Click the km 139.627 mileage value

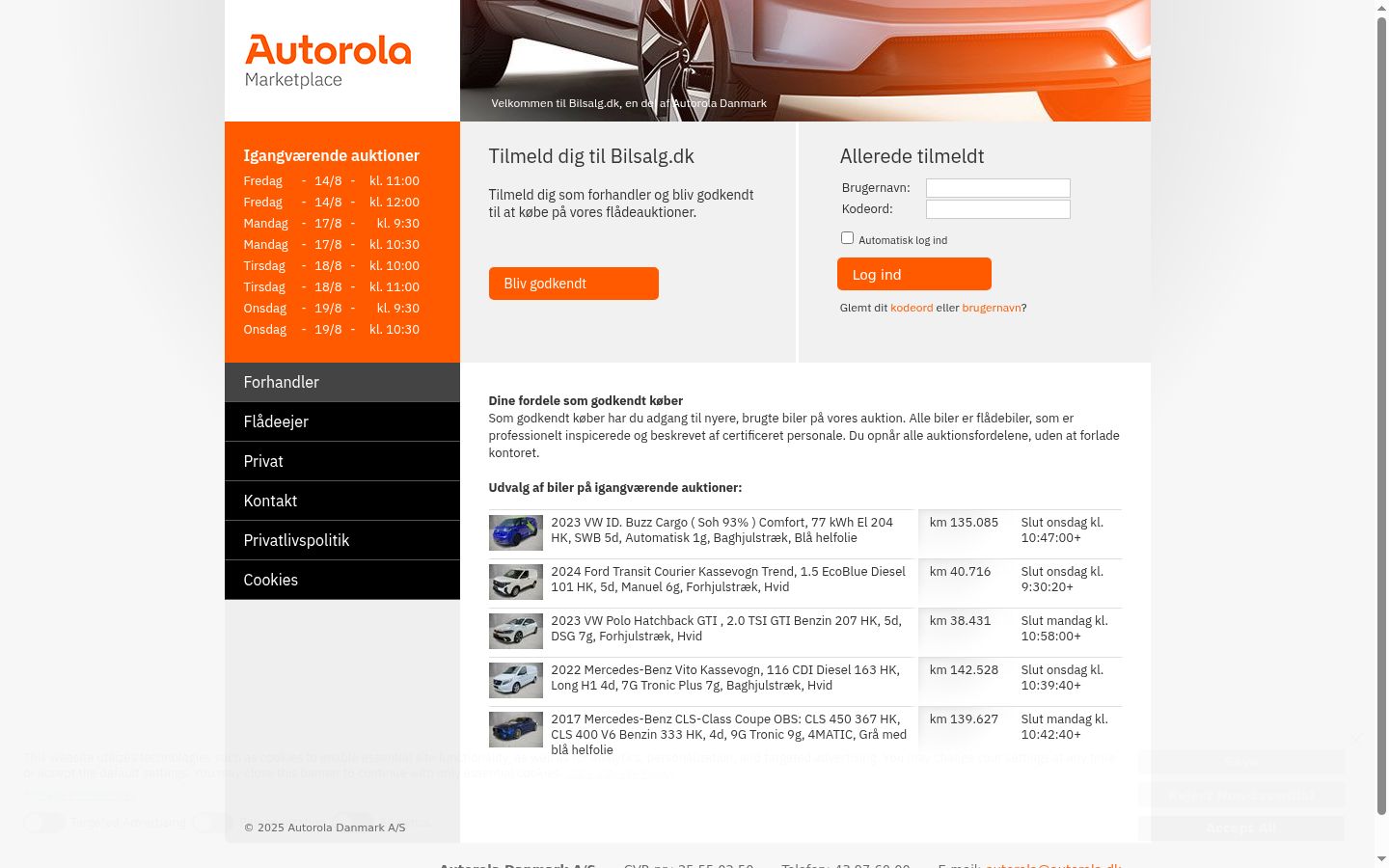pyautogui.click(x=964, y=719)
